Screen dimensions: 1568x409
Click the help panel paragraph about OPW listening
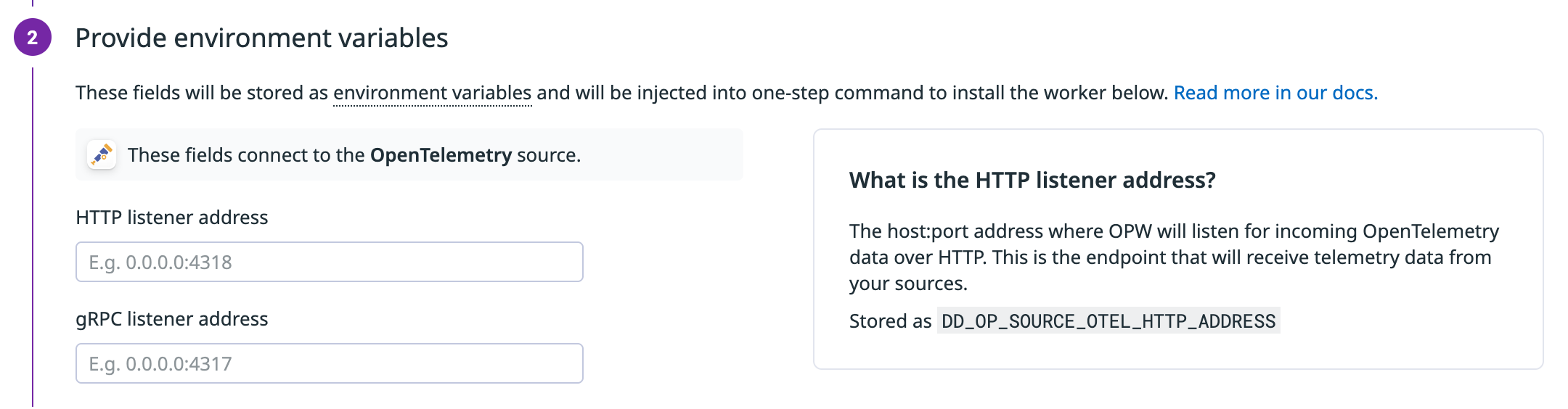(1174, 257)
